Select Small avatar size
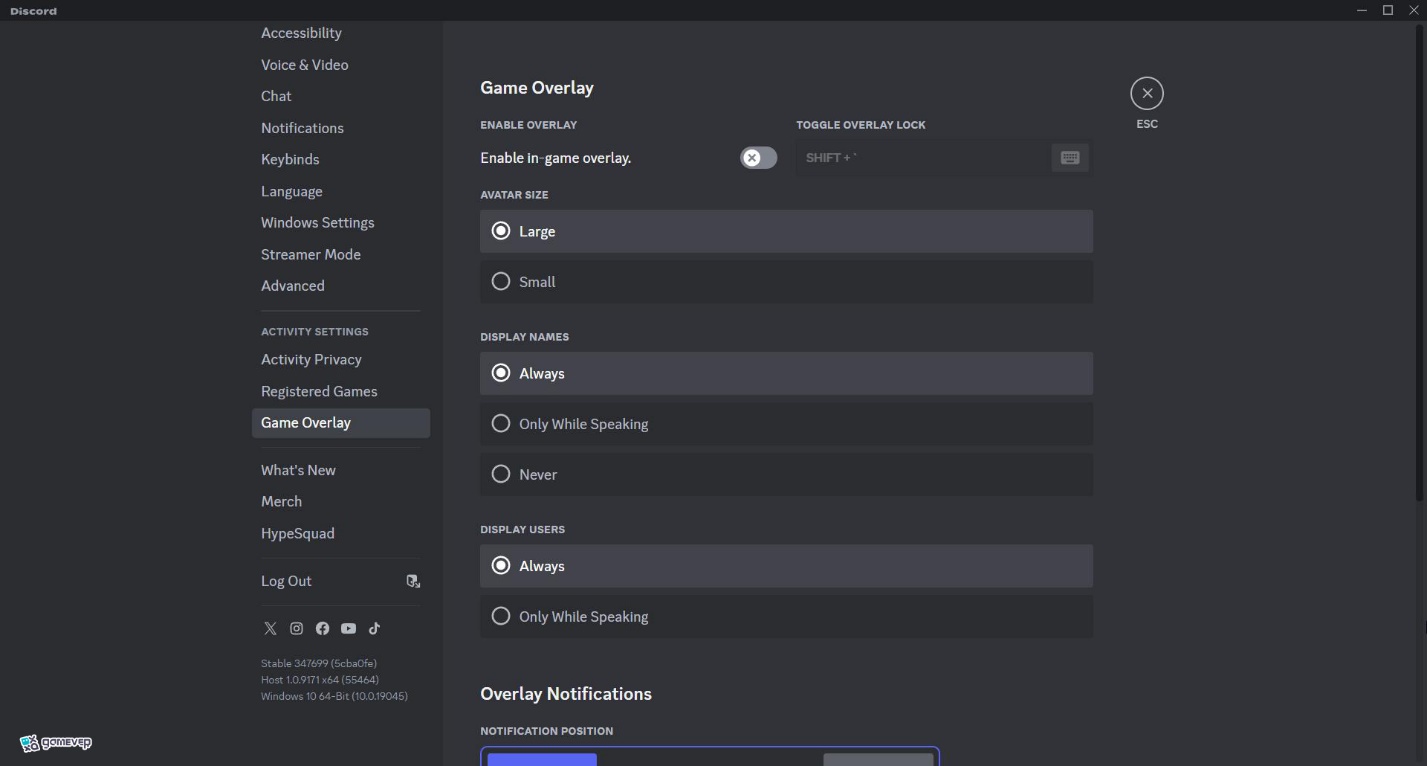This screenshot has width=1427, height=766. (x=786, y=282)
